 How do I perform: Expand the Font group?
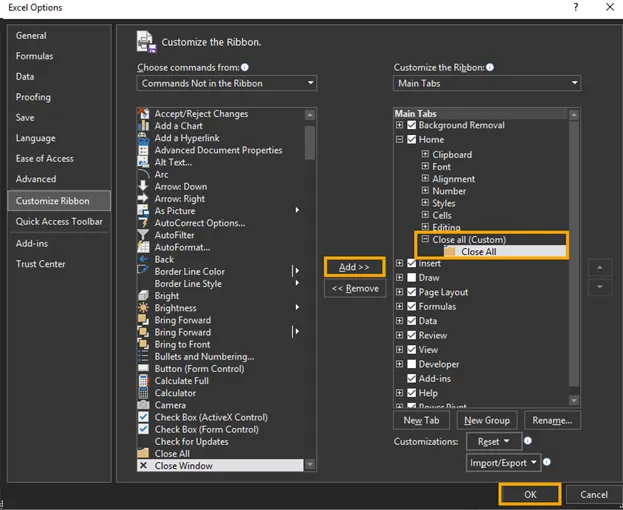[425, 166]
